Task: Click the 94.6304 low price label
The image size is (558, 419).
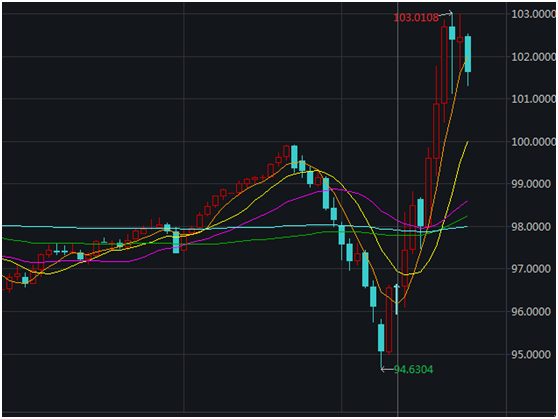Action: point(413,370)
